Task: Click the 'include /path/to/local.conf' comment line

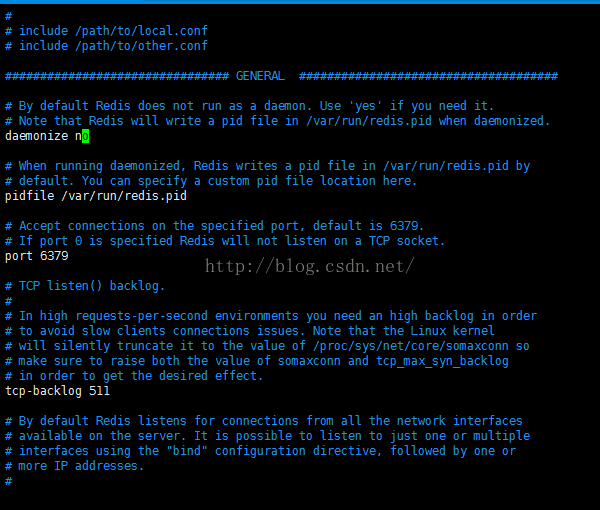Action: (113, 31)
